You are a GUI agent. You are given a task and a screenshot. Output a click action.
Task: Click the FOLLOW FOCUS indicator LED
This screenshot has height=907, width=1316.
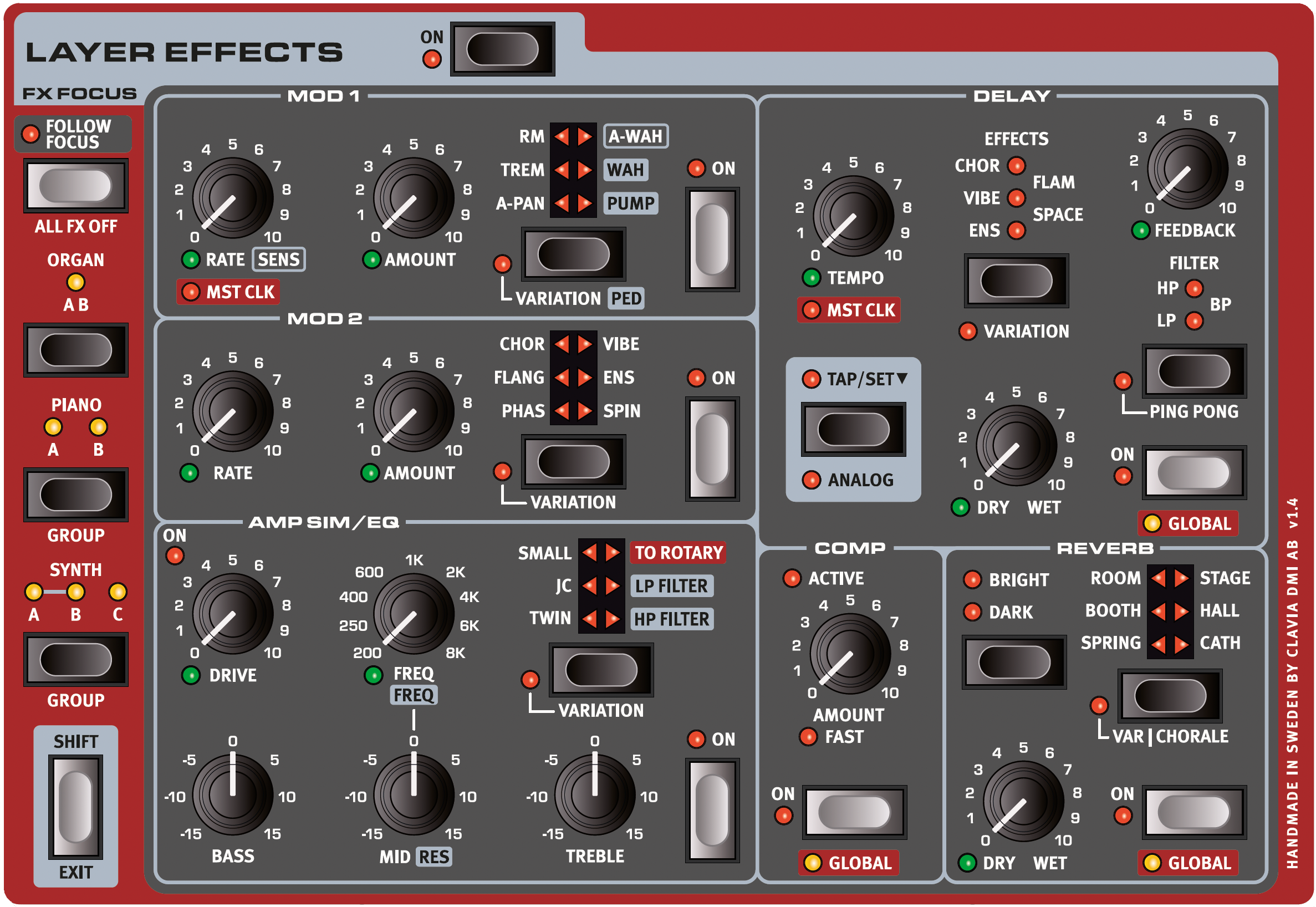(30, 134)
